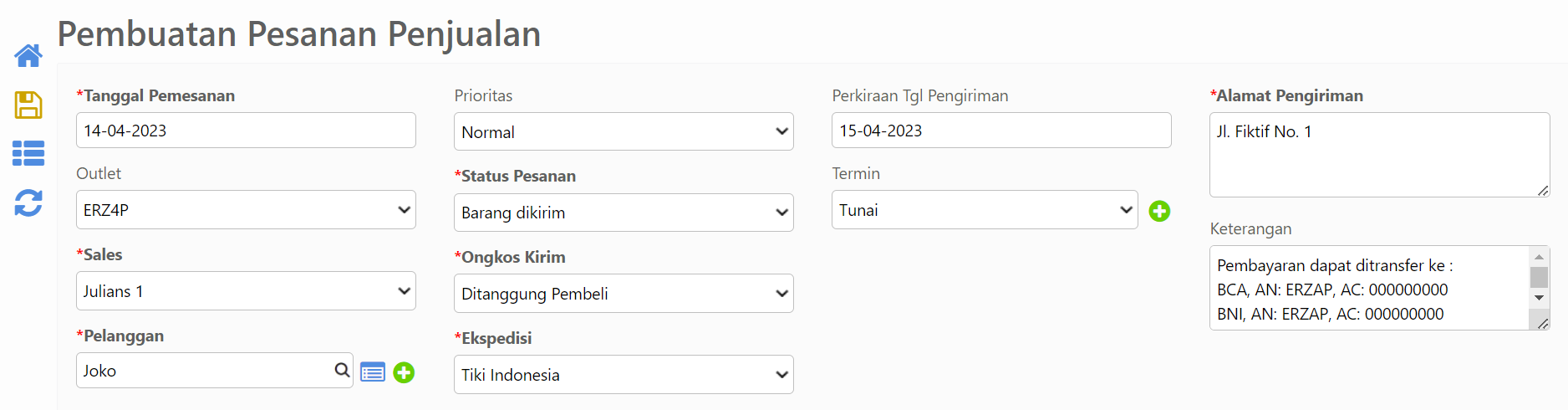The image size is (1568, 410).
Task: Expand Status Pesanan dropdown Barang dikirim
Action: (624, 213)
